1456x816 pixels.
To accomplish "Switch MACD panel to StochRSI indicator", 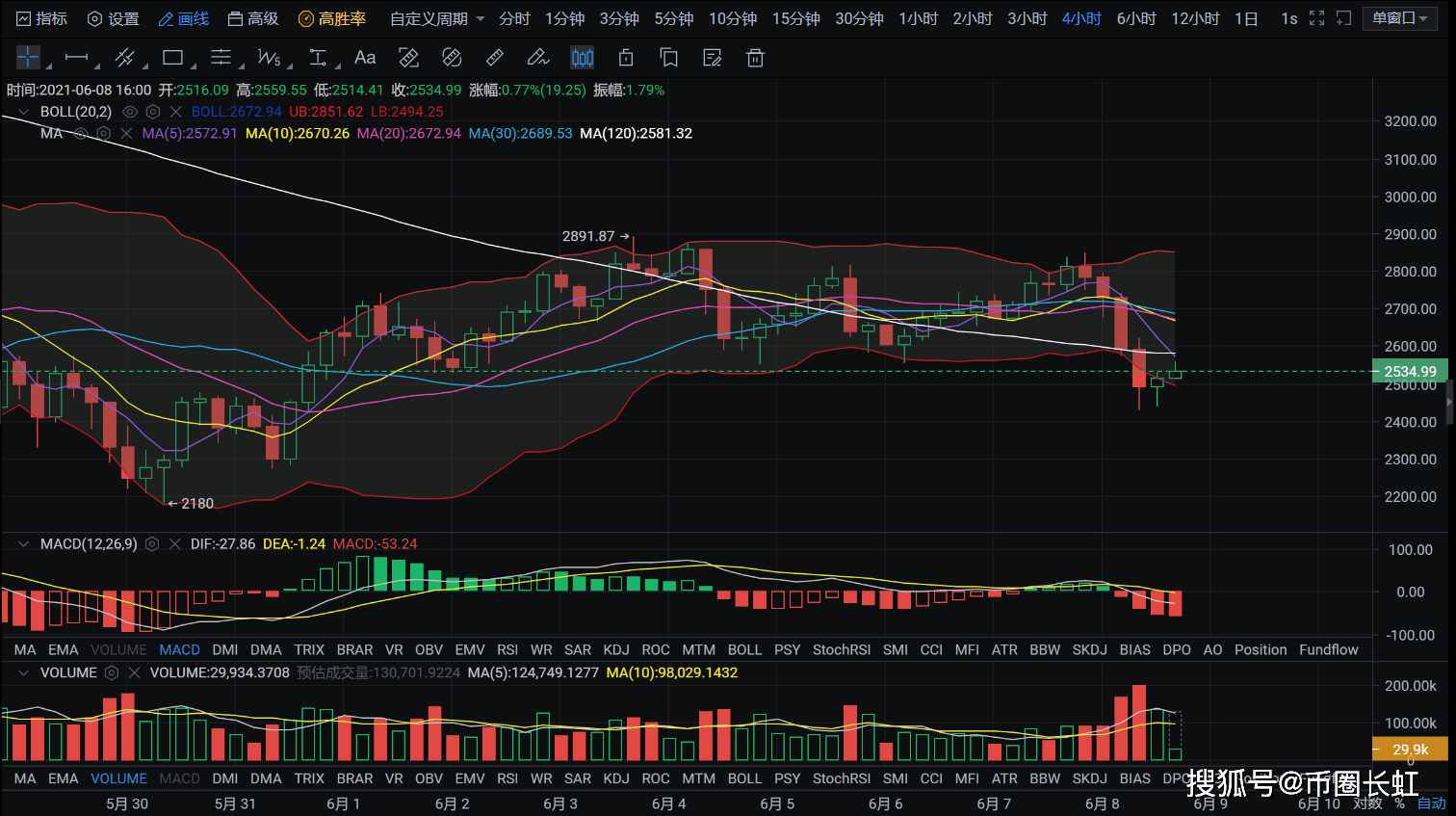I will tap(842, 649).
